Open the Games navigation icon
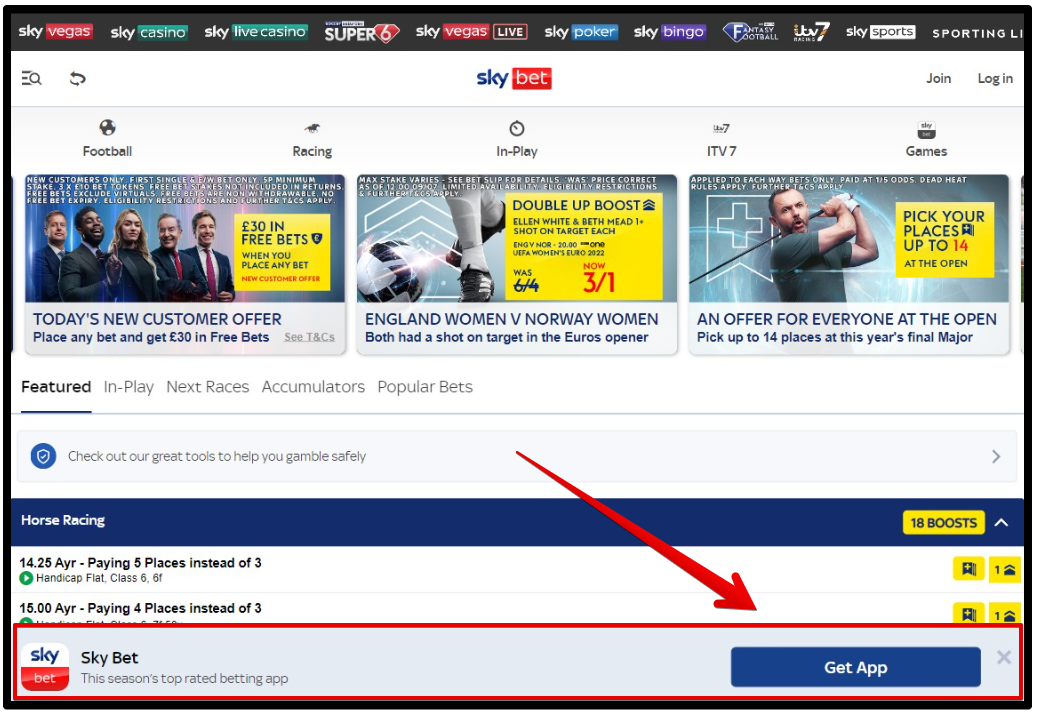This screenshot has width=1037, height=713. [x=926, y=129]
